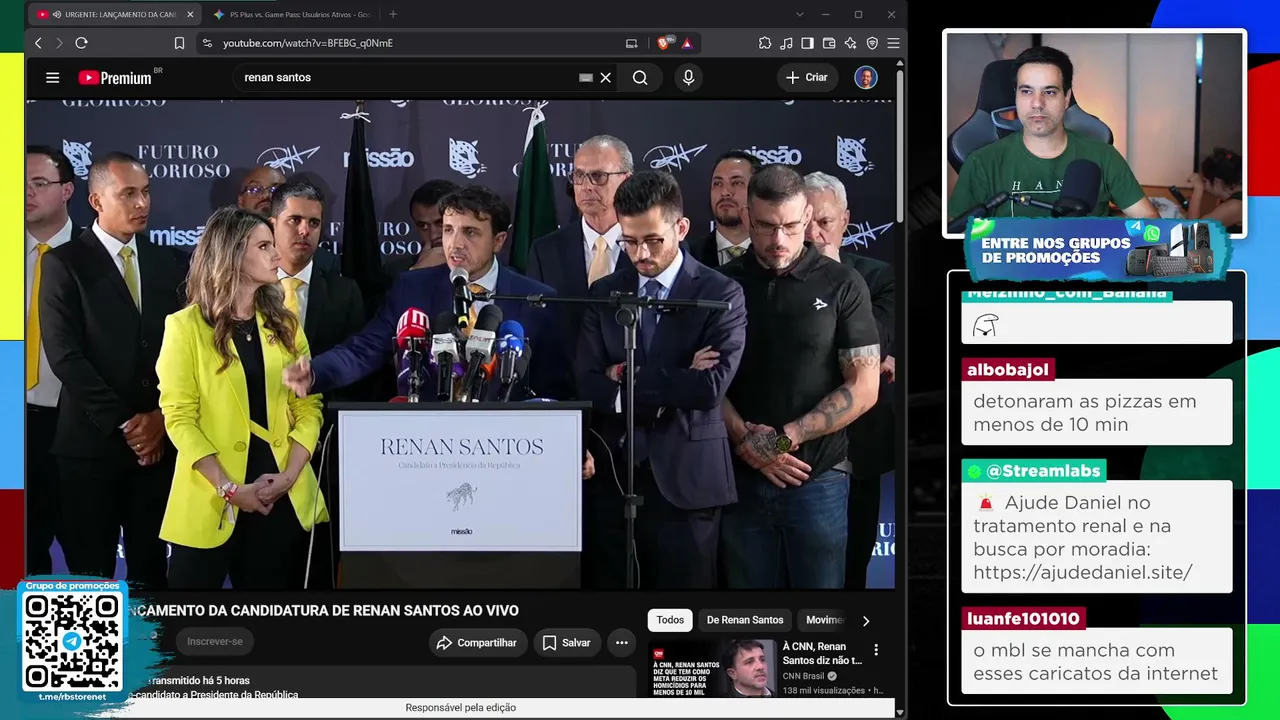1280x720 pixels.
Task: Open the browser extensions puzzle icon
Action: point(765,43)
